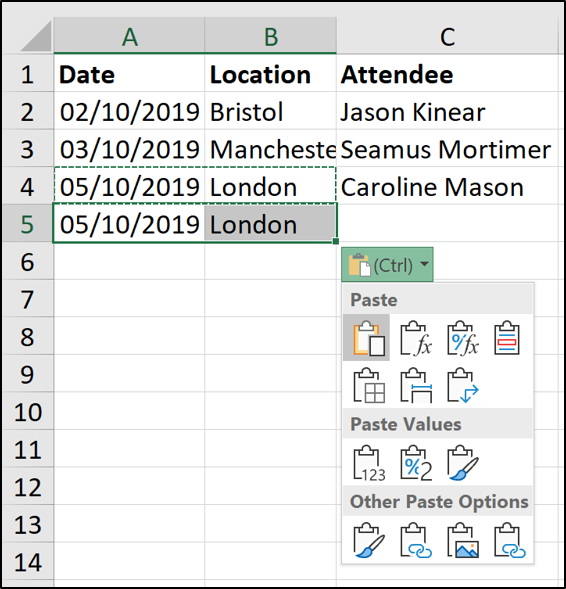The image size is (566, 589).
Task: Select row 1 header
Action: coord(27,74)
